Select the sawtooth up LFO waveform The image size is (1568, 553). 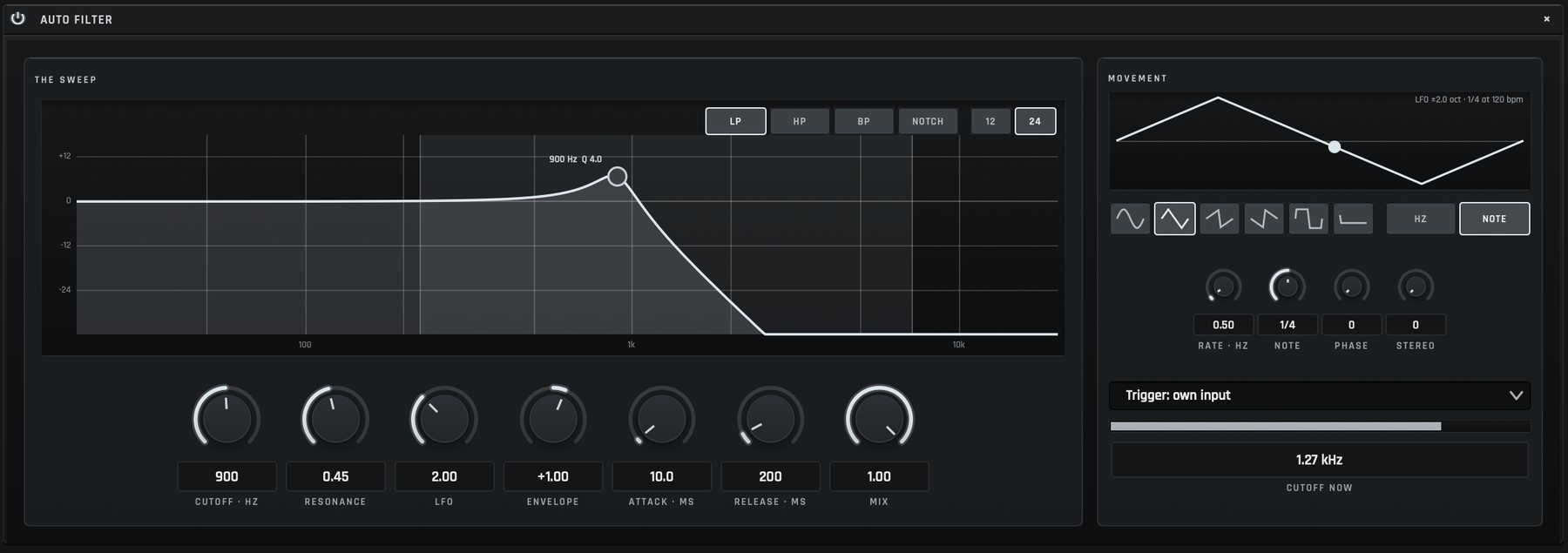pos(1219,219)
